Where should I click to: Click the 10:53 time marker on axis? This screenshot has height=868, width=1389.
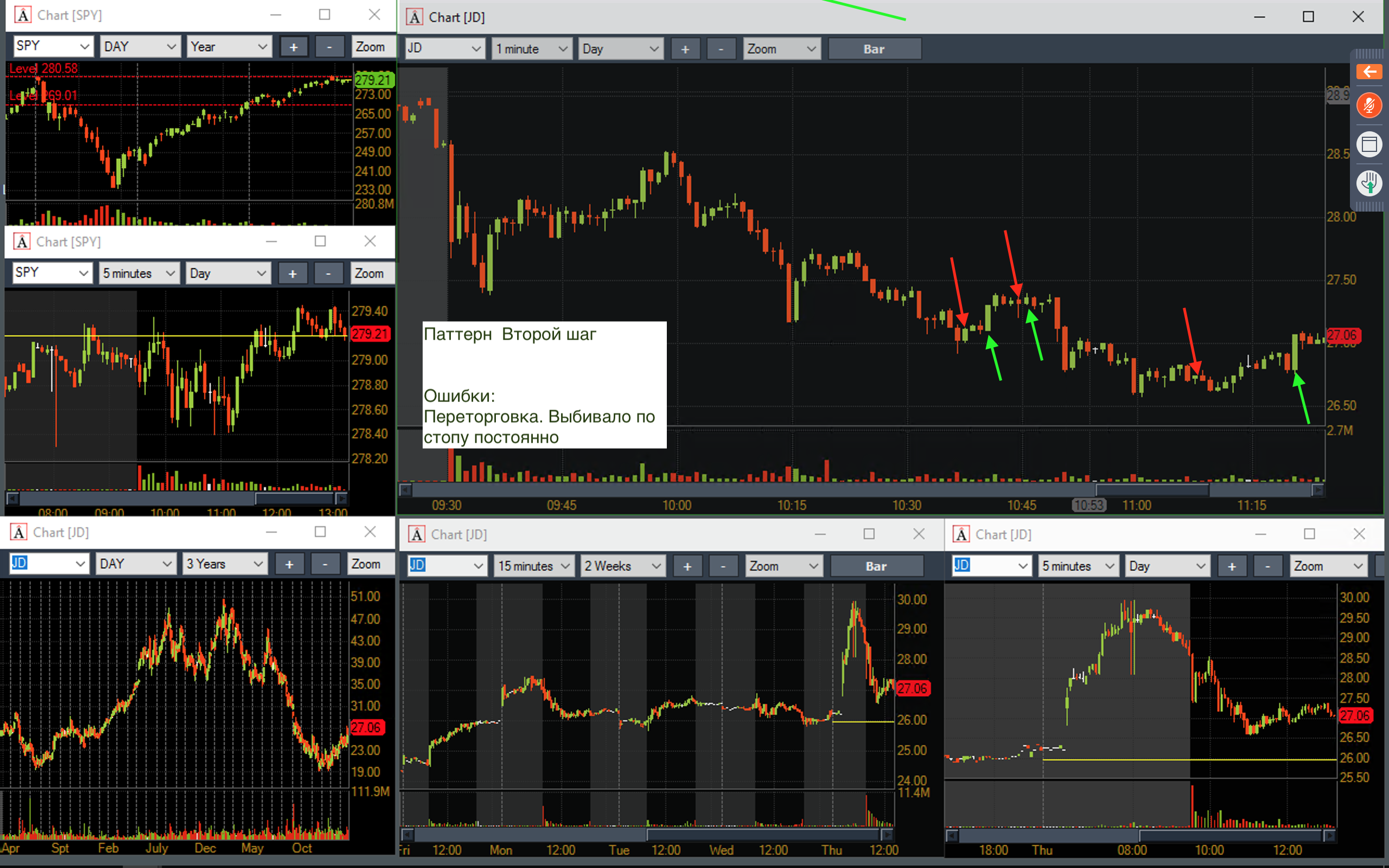point(1089,505)
